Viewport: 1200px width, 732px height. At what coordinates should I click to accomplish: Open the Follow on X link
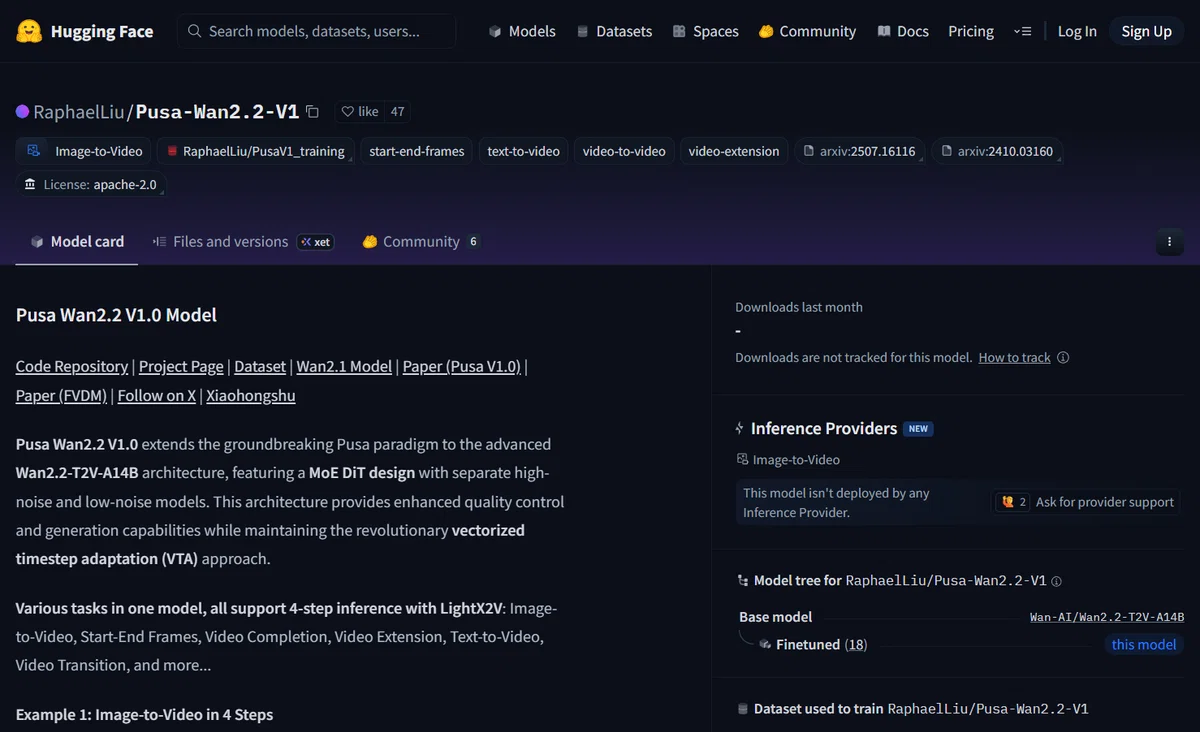(157, 395)
